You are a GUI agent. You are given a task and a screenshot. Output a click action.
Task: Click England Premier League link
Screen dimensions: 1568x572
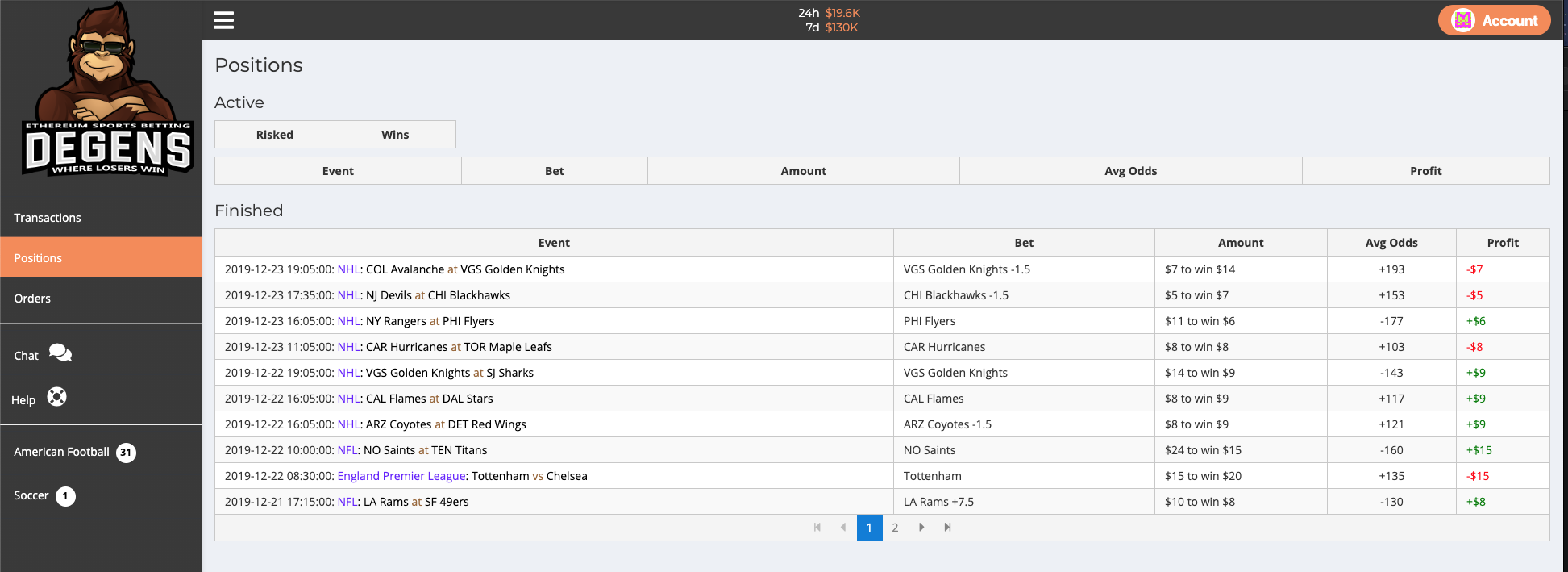(x=401, y=476)
